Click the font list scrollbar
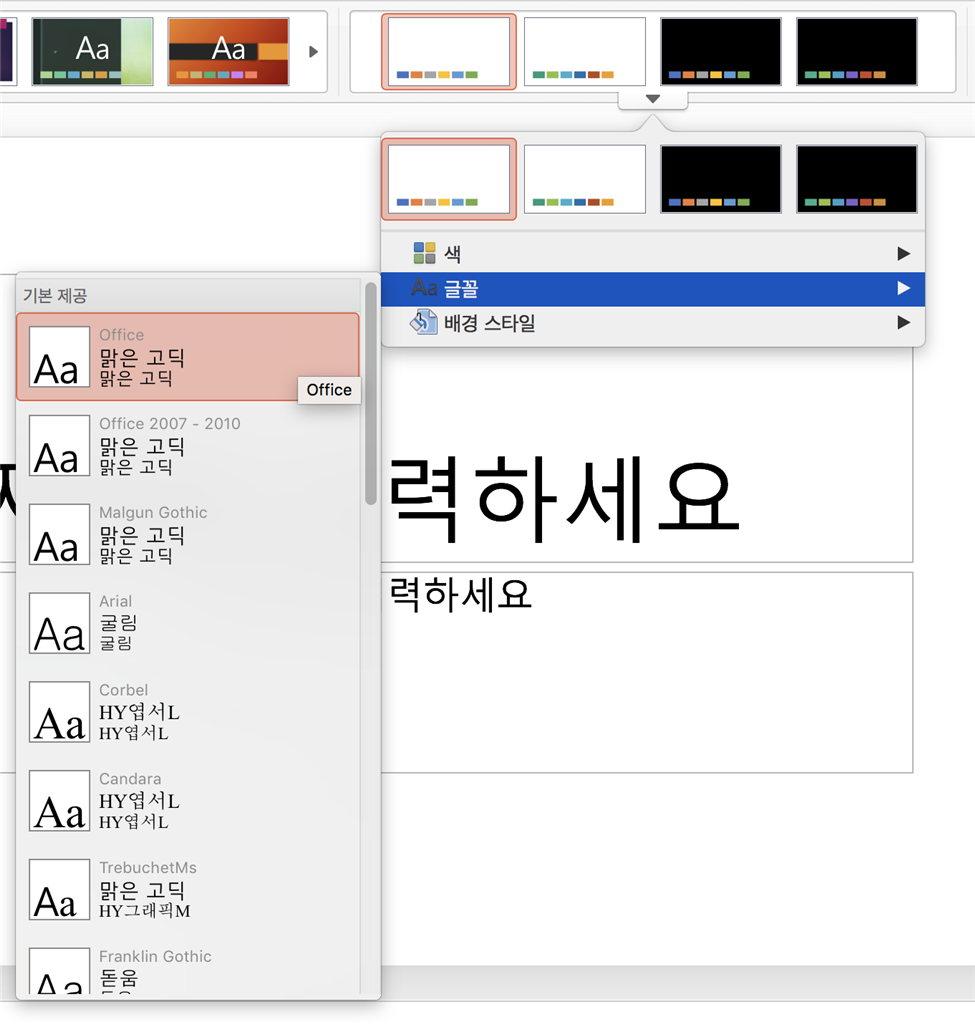Screen dimensions: 975x1024 (371, 393)
